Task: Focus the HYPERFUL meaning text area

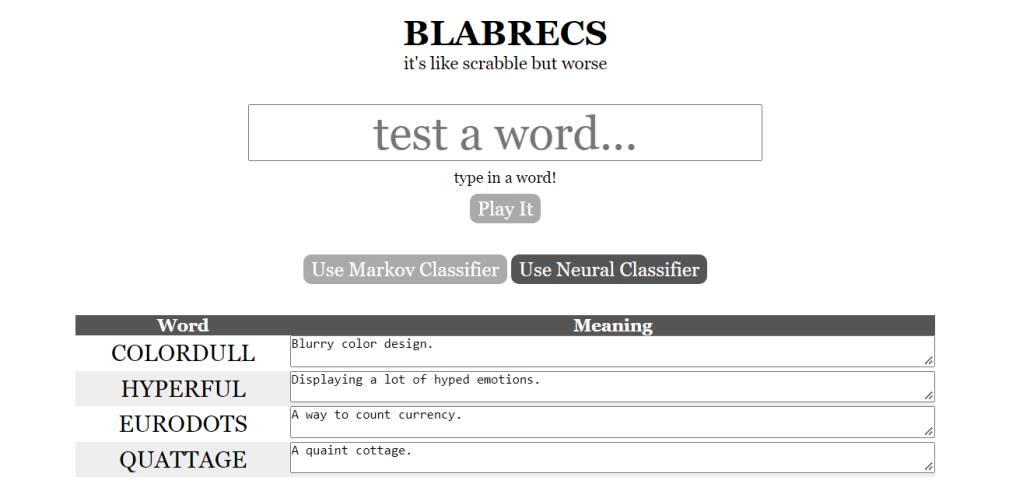Action: [611, 387]
